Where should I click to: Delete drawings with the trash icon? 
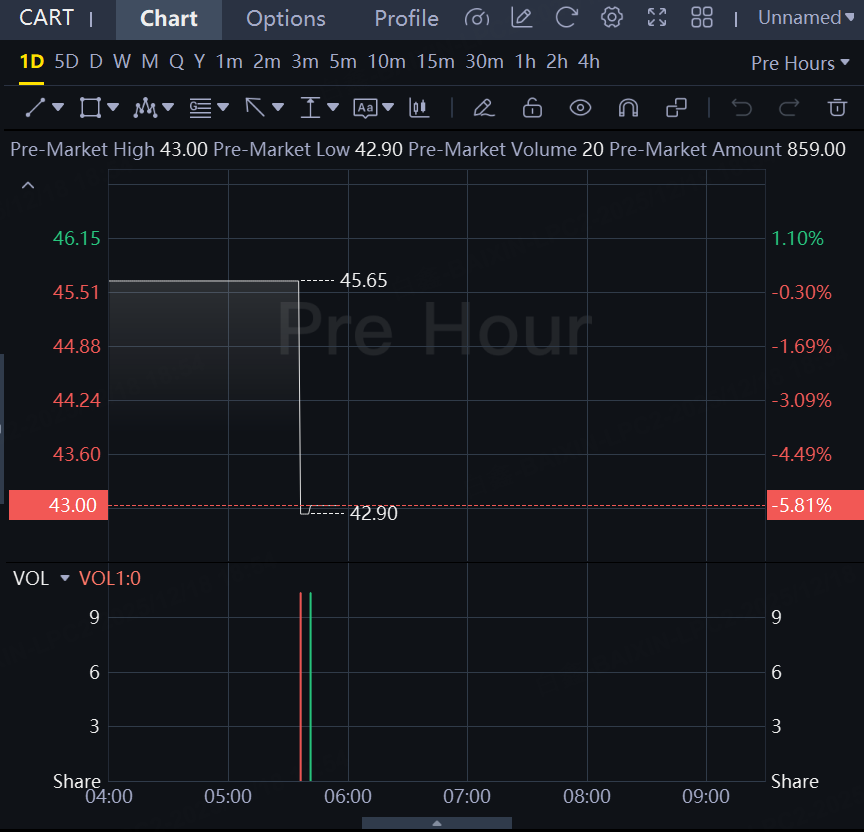[x=837, y=107]
